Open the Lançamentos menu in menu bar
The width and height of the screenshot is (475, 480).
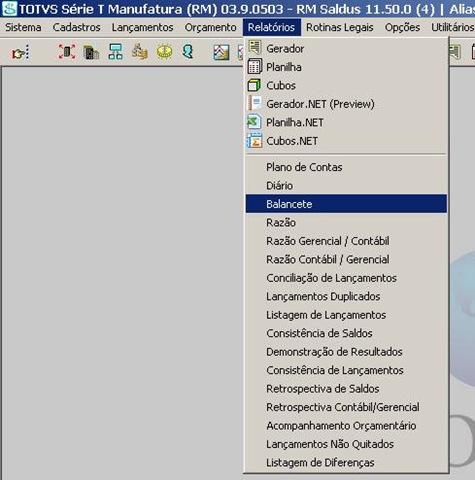[x=142, y=27]
